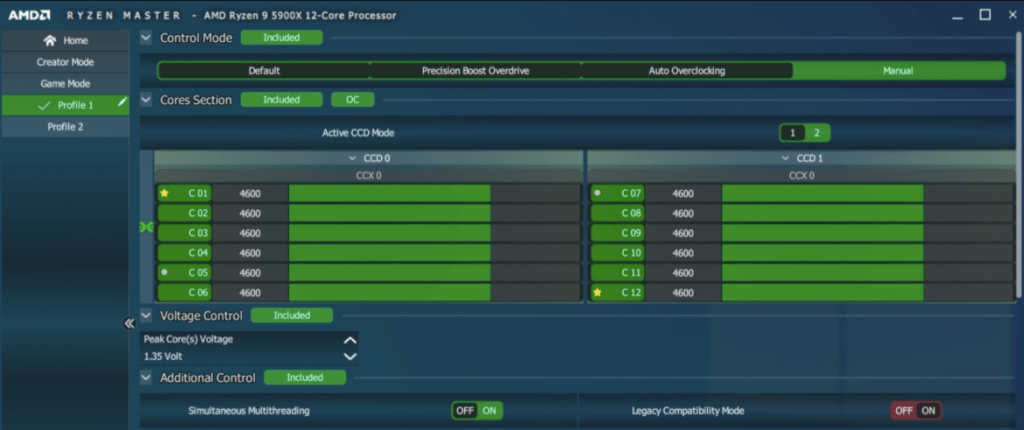Toggle Included badge for Control Mode
Image resolution: width=1024 pixels, height=430 pixels.
tap(281, 37)
